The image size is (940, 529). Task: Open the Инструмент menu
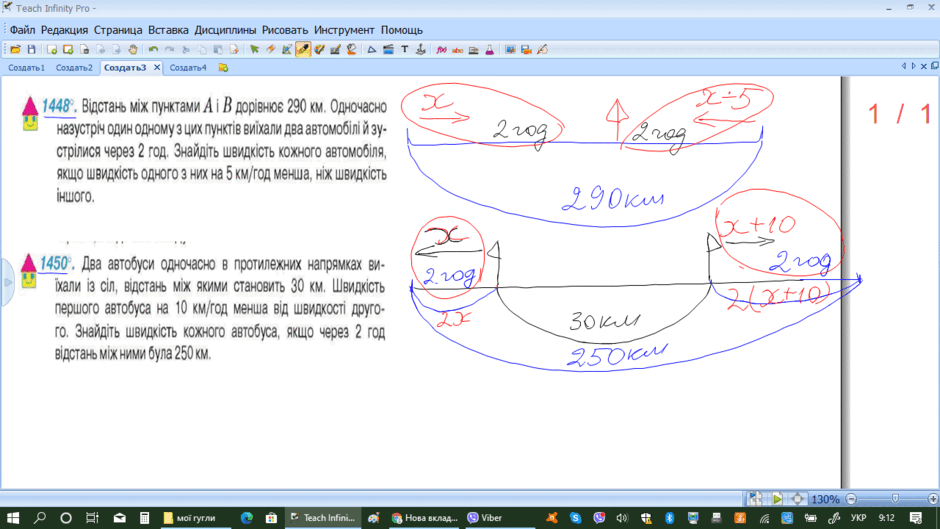pos(344,30)
